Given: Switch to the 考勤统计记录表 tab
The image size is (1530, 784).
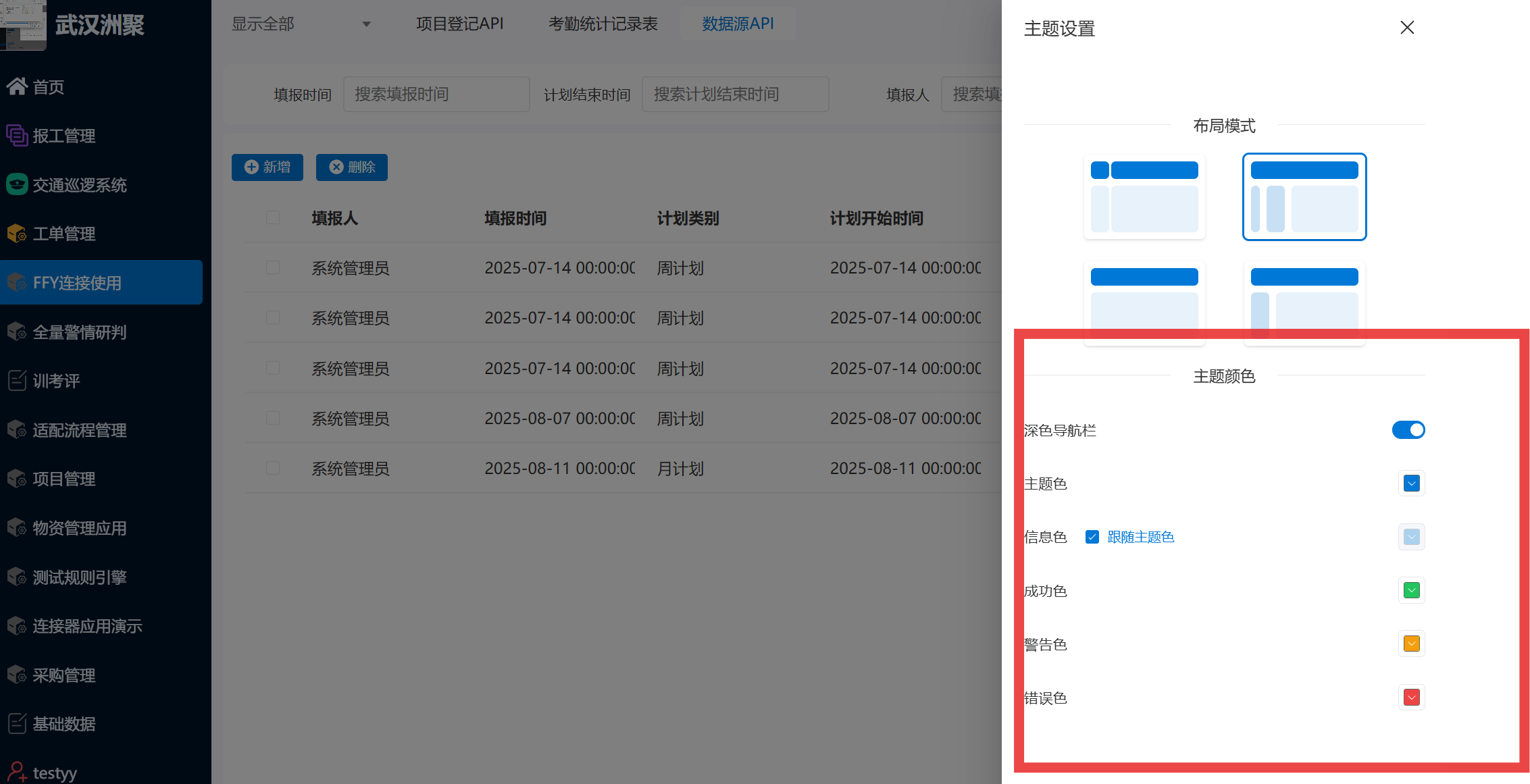Looking at the screenshot, I should (x=603, y=24).
